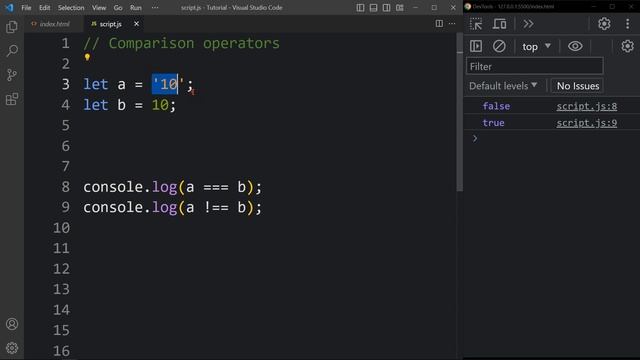The width and height of the screenshot is (640, 360).
Task: Open Console settings gear
Action: tap(627, 46)
